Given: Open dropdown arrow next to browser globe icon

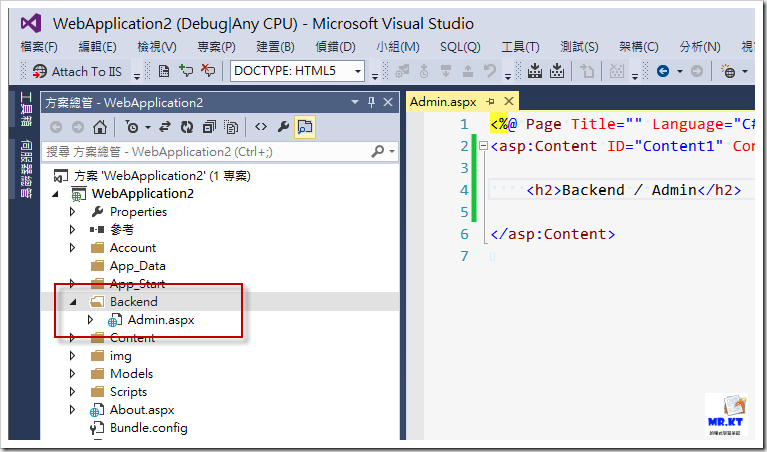Looking at the screenshot, I should [x=745, y=72].
